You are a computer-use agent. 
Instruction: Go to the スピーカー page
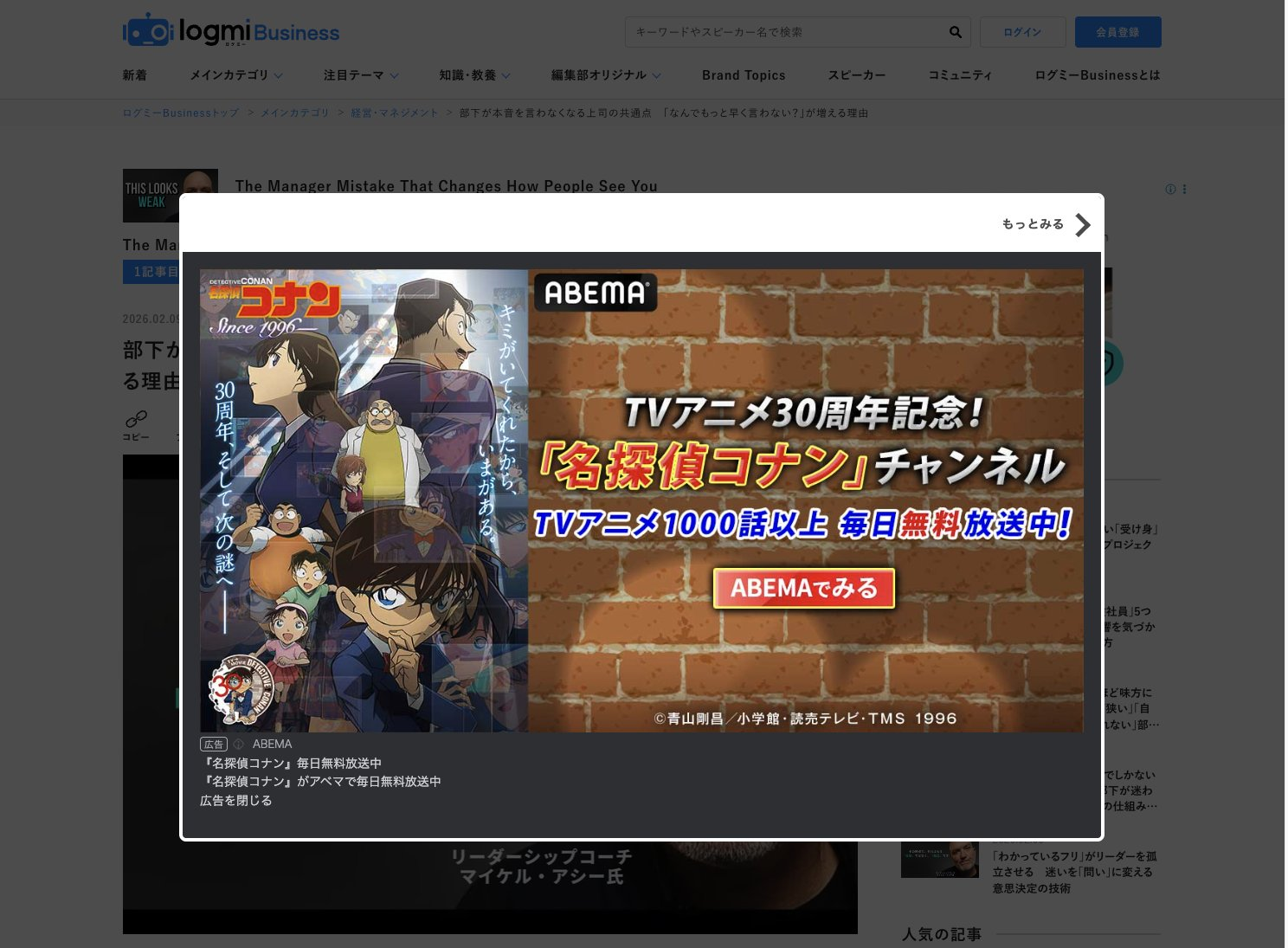pos(856,75)
